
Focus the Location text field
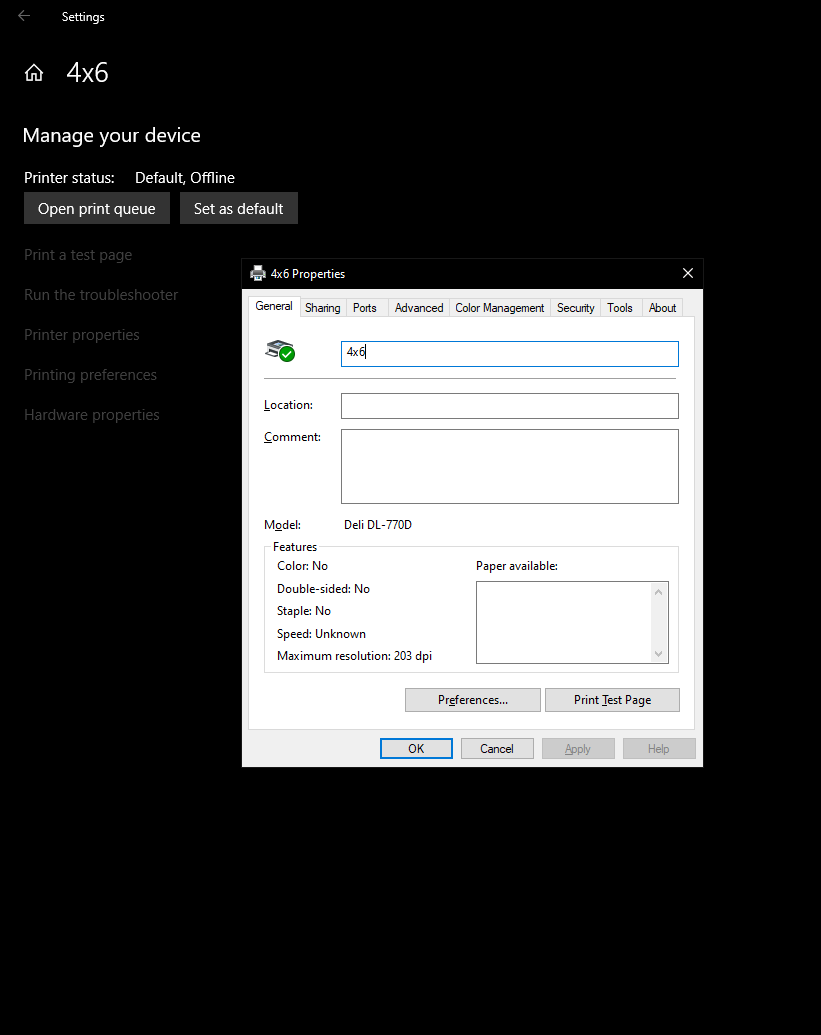tap(509, 406)
